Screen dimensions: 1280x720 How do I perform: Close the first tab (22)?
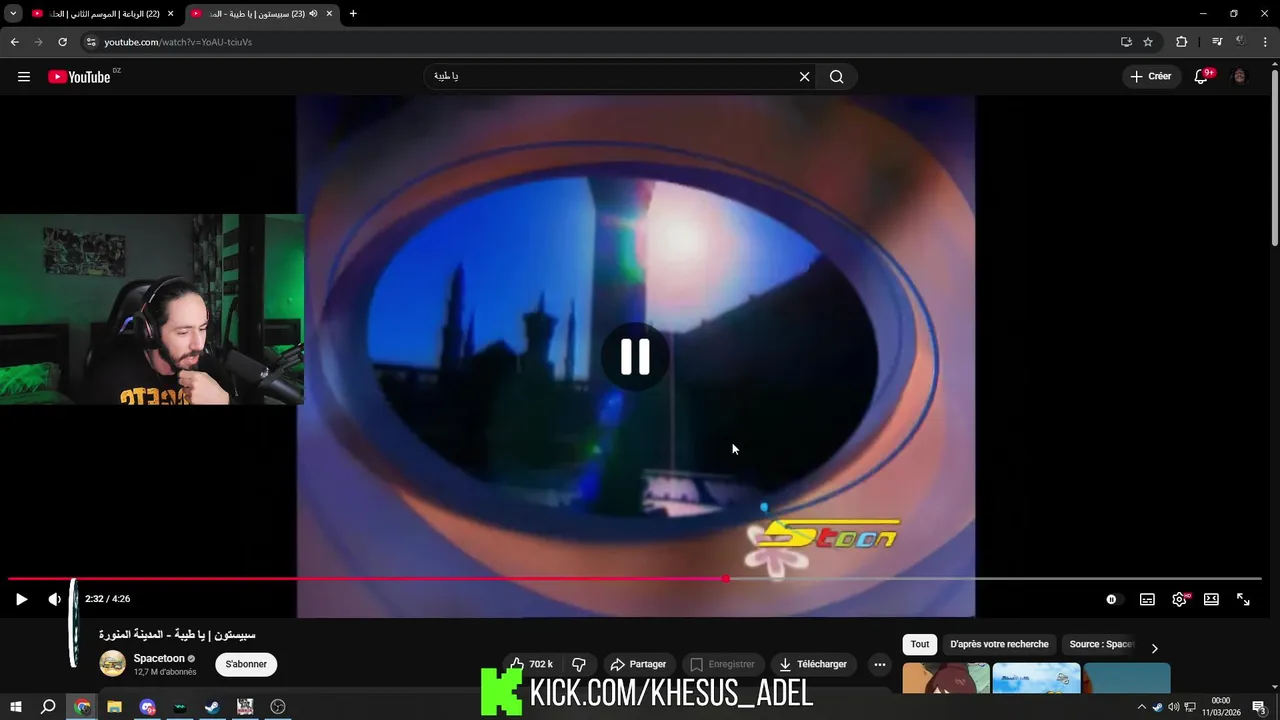click(x=171, y=14)
